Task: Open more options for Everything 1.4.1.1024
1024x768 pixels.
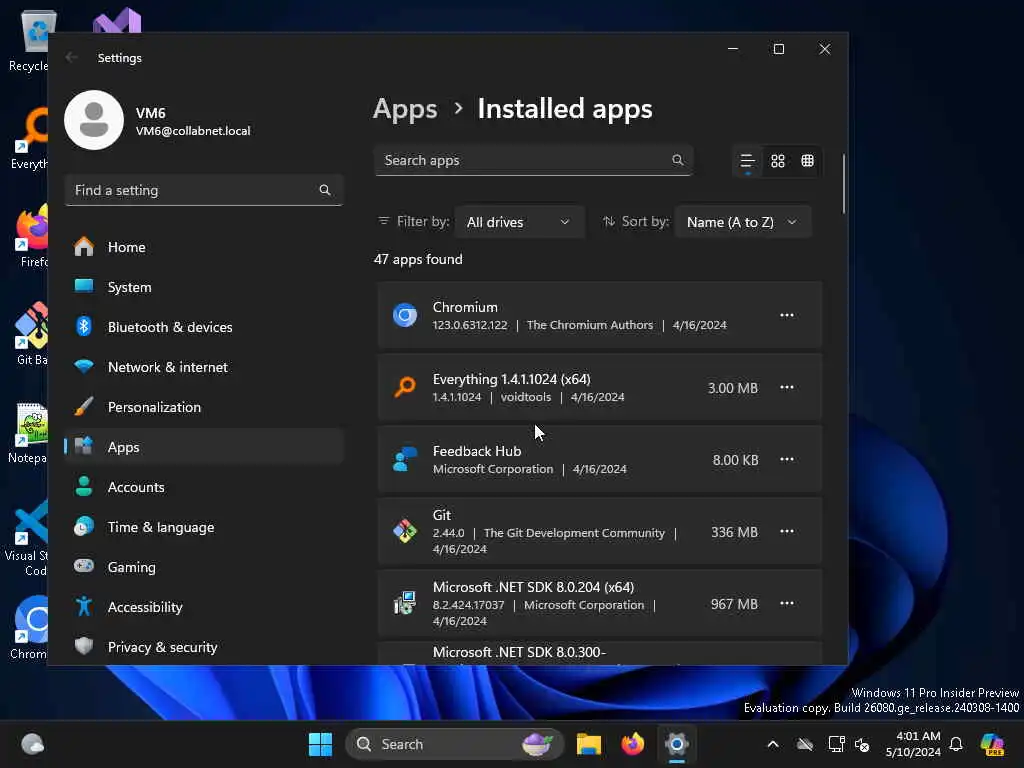Action: coord(787,387)
